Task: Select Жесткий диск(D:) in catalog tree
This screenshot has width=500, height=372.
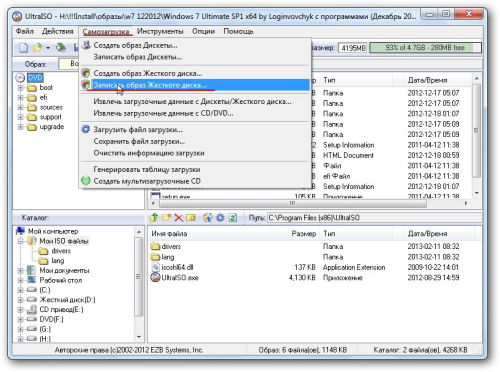Action: tap(67, 300)
